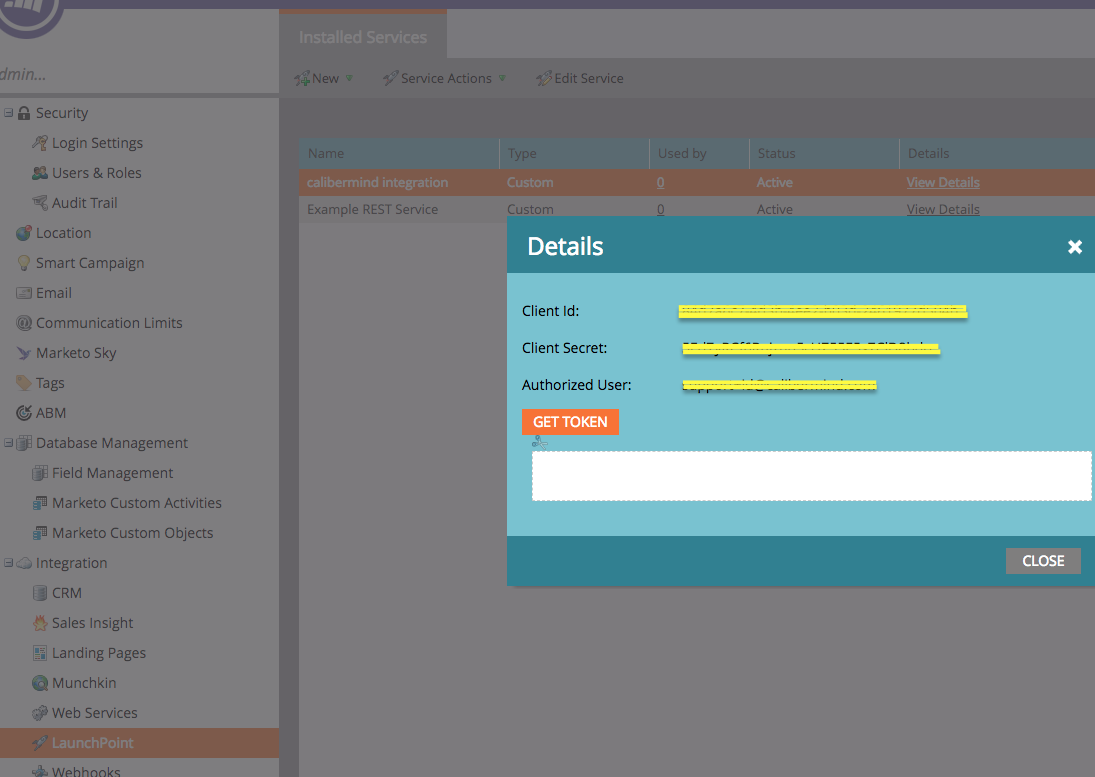Select the Email envelope icon
This screenshot has width=1095, height=777.
(x=24, y=293)
